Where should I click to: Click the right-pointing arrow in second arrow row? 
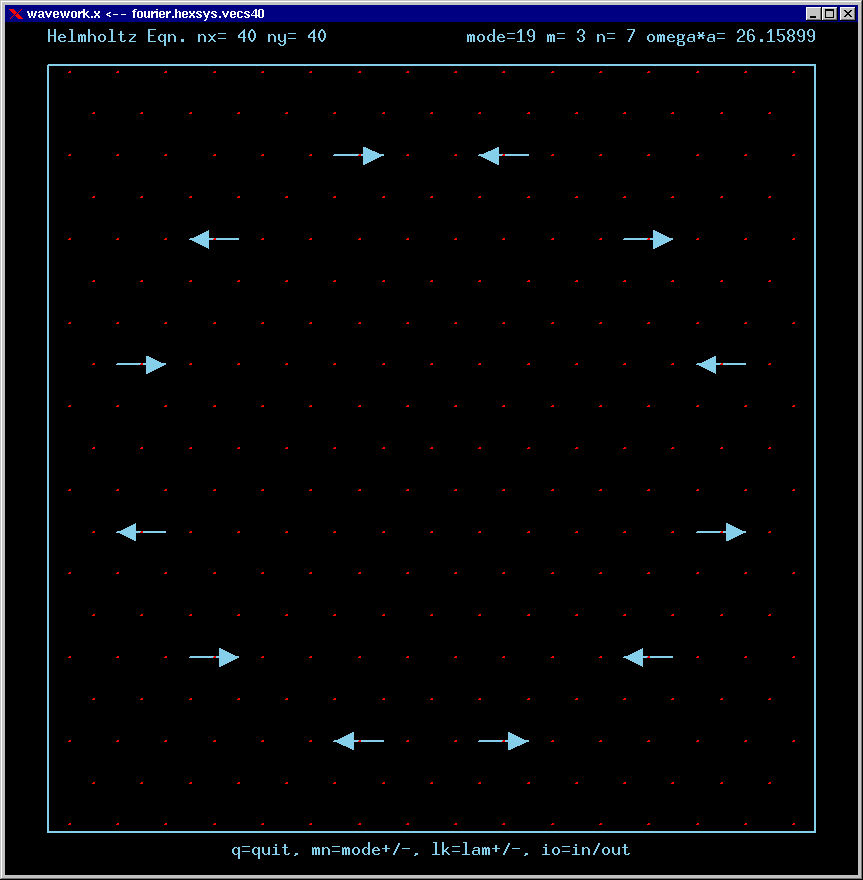tap(648, 239)
